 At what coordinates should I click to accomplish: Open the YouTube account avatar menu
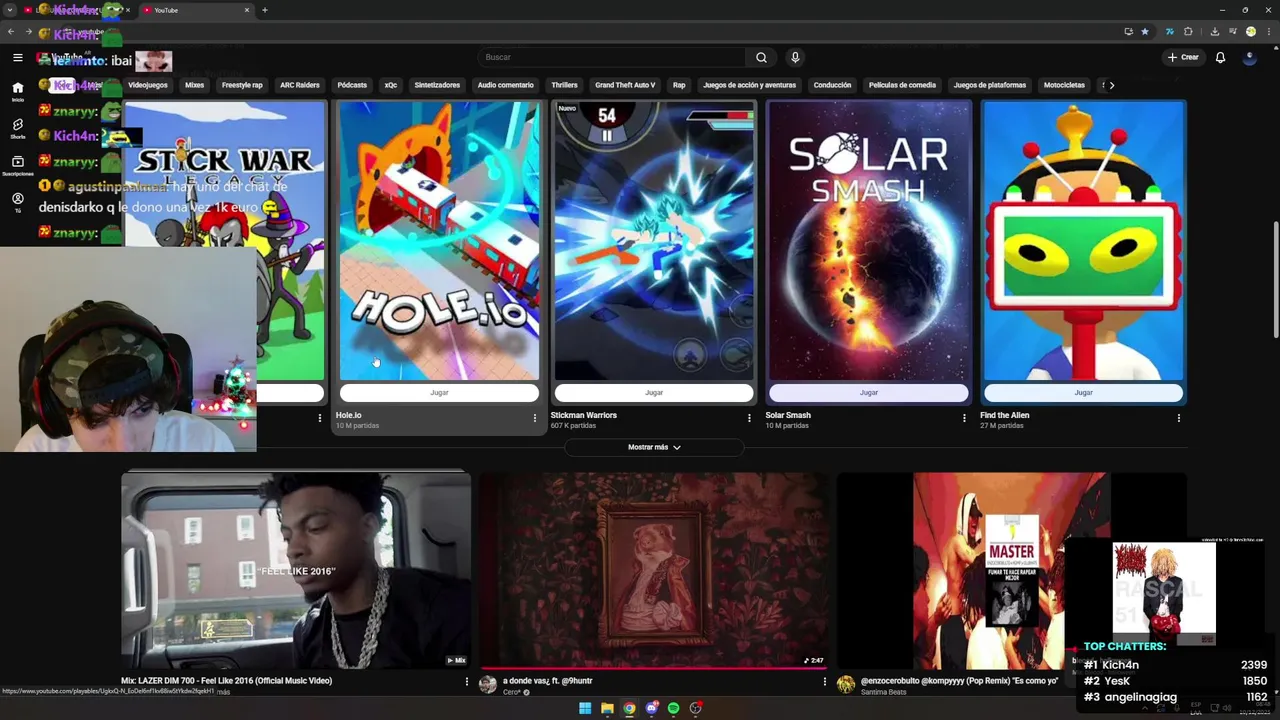coord(1249,57)
